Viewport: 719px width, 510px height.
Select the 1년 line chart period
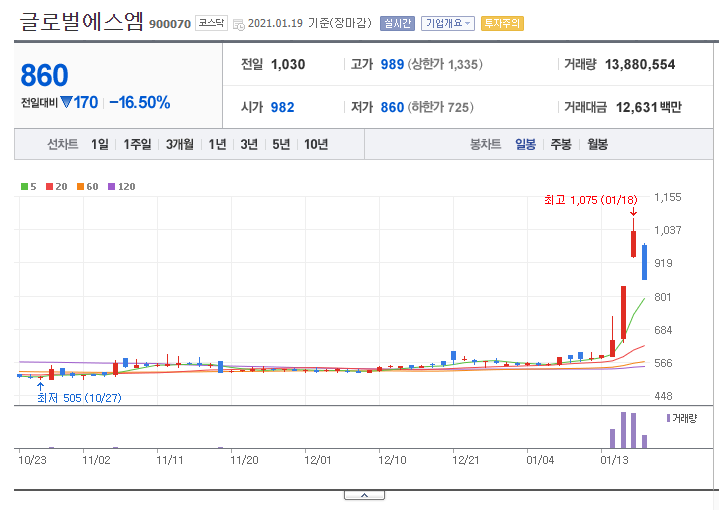click(217, 144)
